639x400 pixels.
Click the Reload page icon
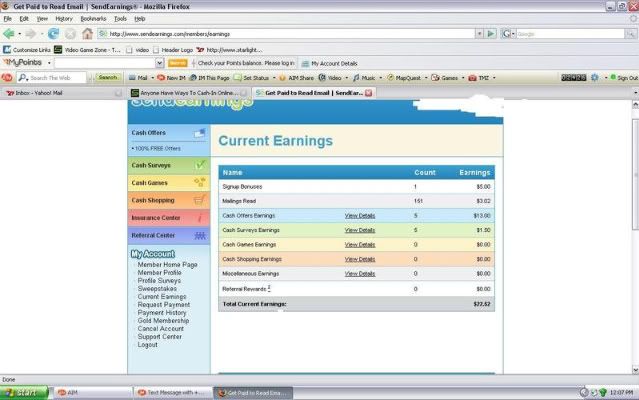click(x=53, y=33)
